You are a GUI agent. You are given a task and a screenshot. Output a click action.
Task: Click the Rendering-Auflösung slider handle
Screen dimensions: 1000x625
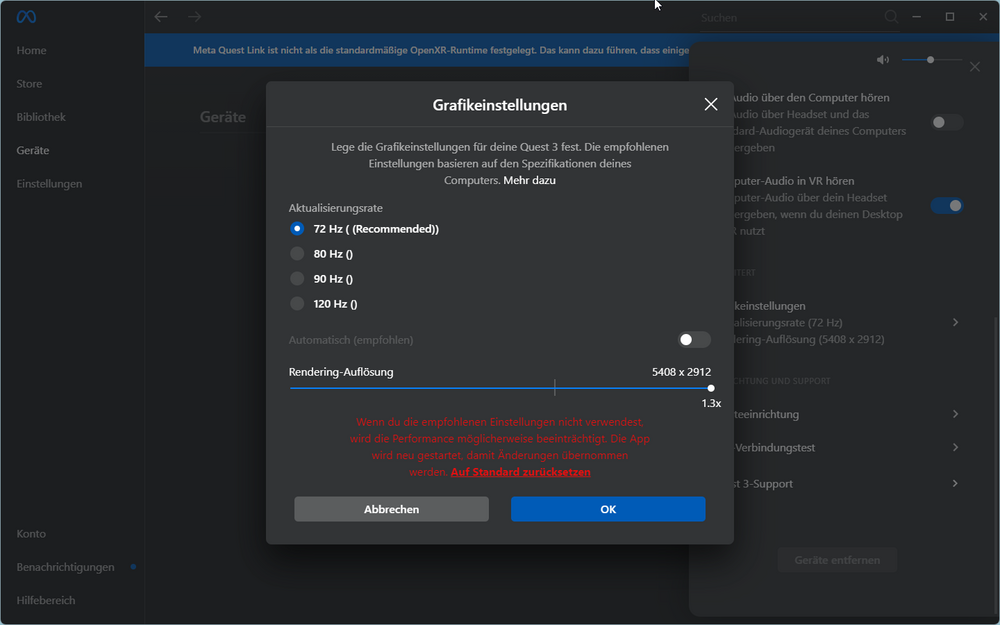tap(710, 388)
